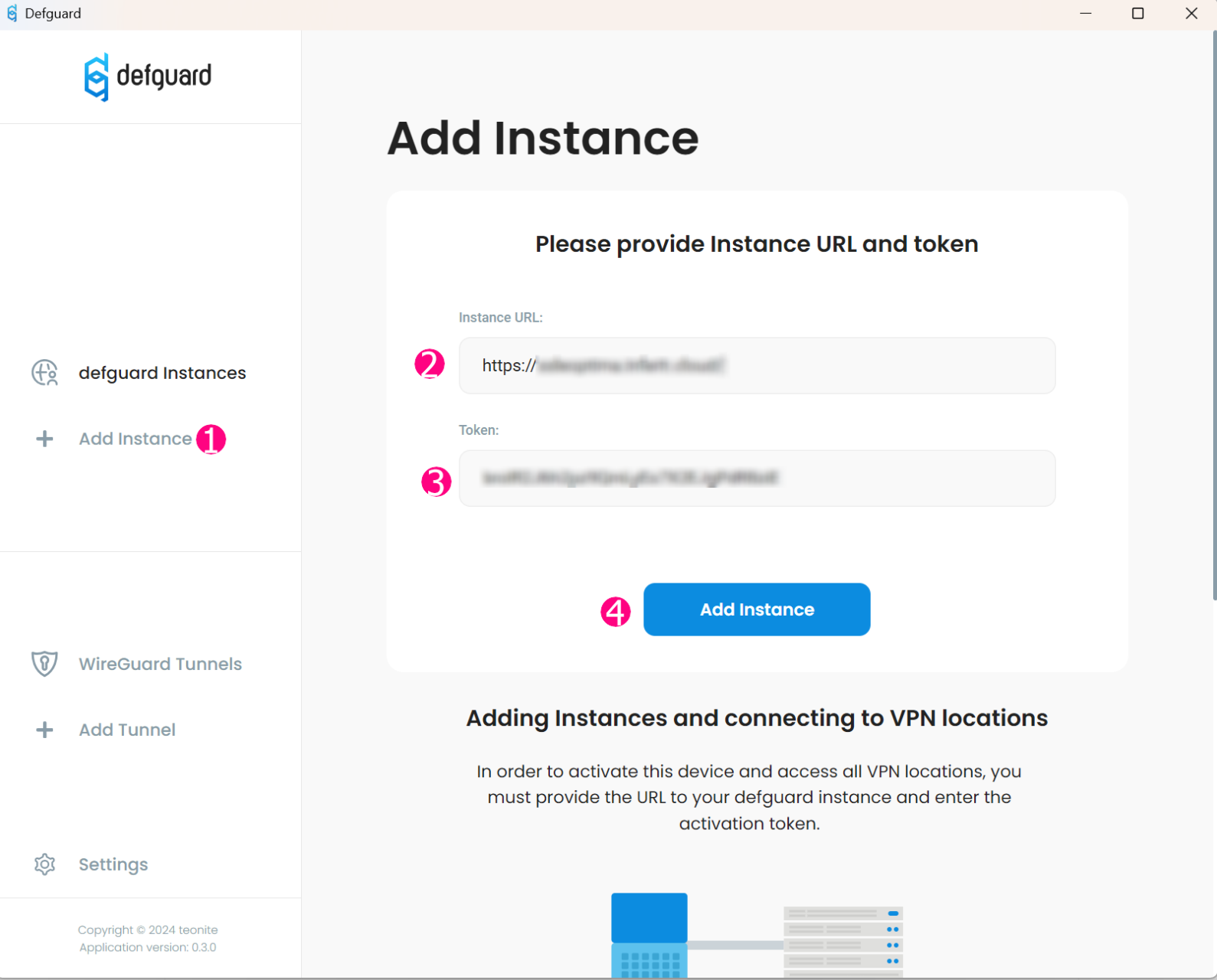
Task: Maximize the Defguard window
Action: (1138, 13)
